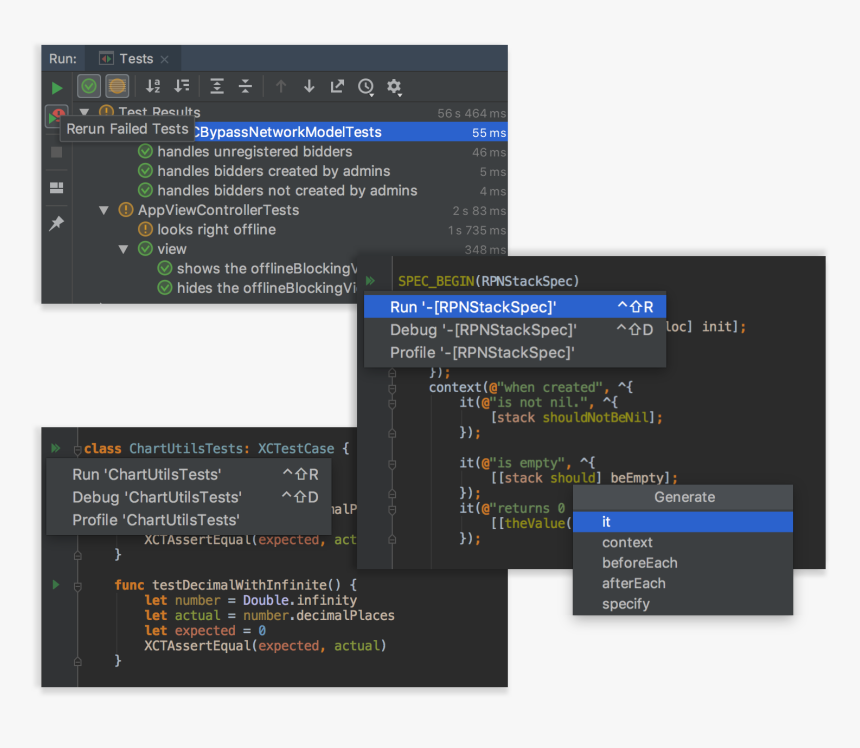Collapse the view test group

click(x=123, y=249)
